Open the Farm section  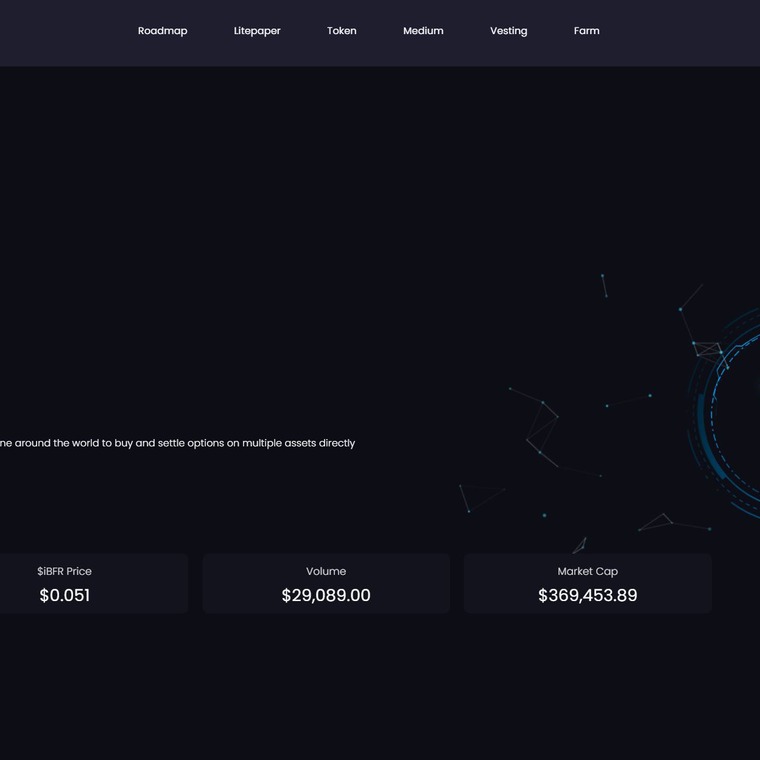click(586, 31)
